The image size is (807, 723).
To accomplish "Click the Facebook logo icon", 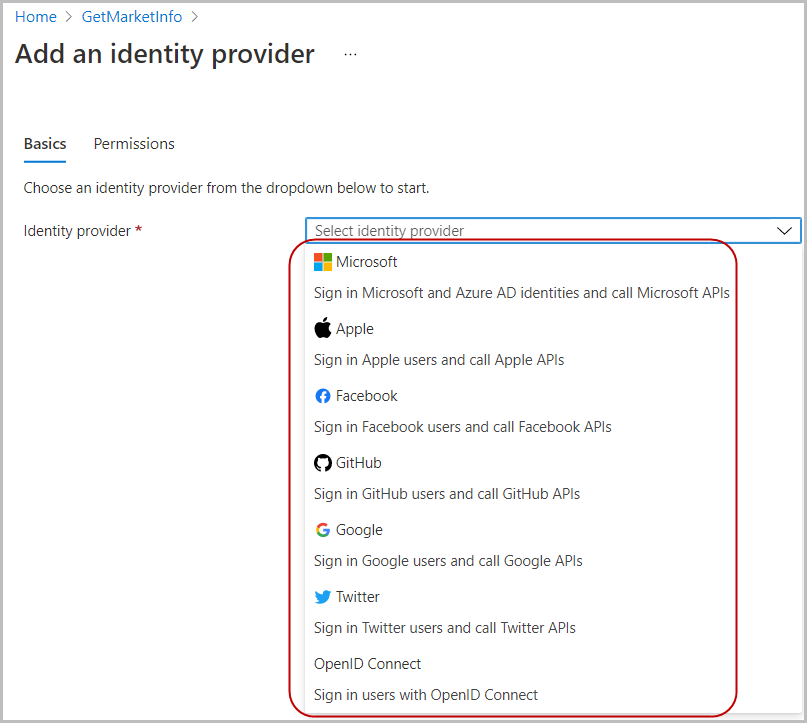I will click(322, 396).
